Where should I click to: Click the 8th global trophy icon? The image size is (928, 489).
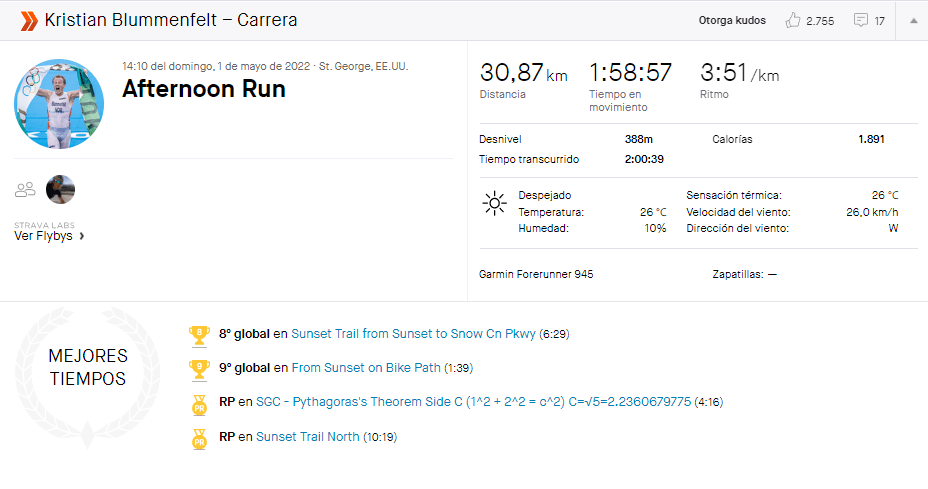(199, 335)
